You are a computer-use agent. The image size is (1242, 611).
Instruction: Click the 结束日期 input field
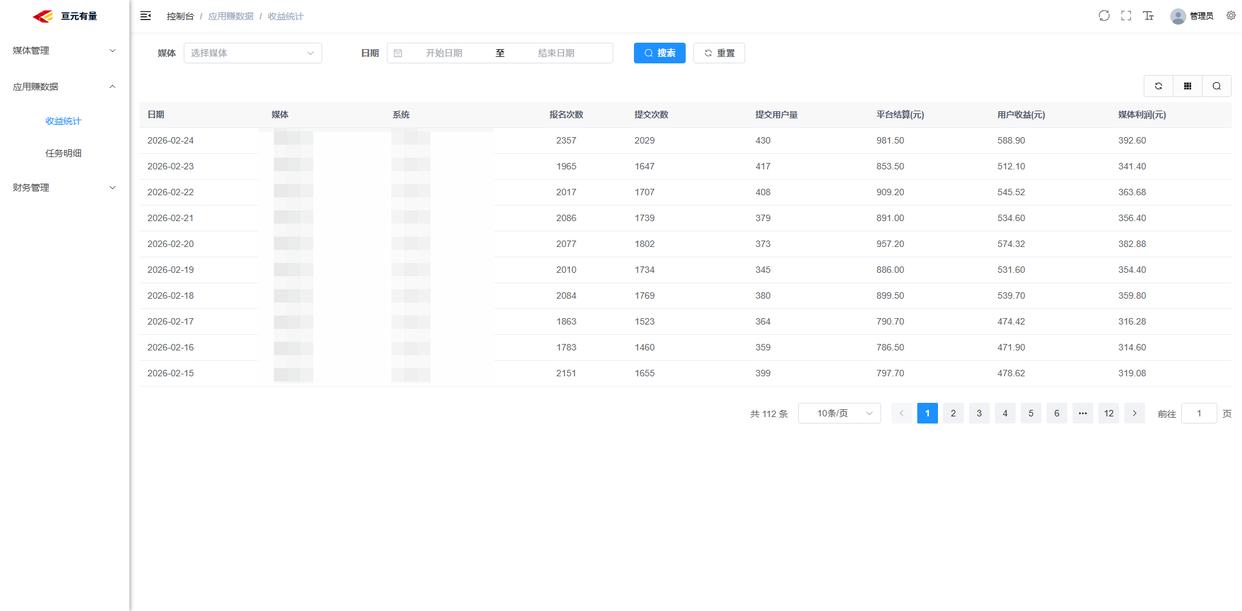click(556, 53)
